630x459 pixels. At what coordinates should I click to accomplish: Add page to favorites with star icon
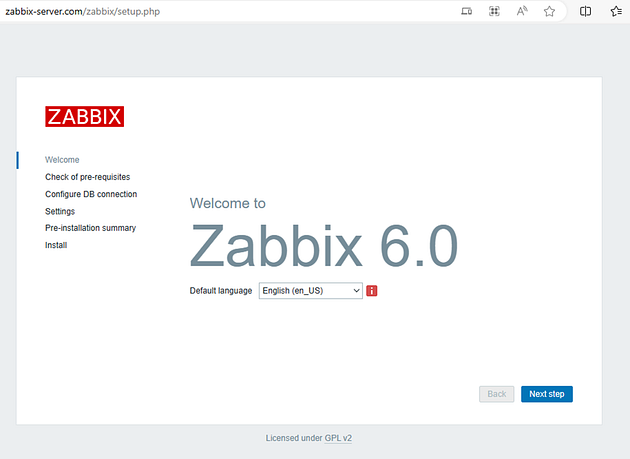click(x=549, y=11)
